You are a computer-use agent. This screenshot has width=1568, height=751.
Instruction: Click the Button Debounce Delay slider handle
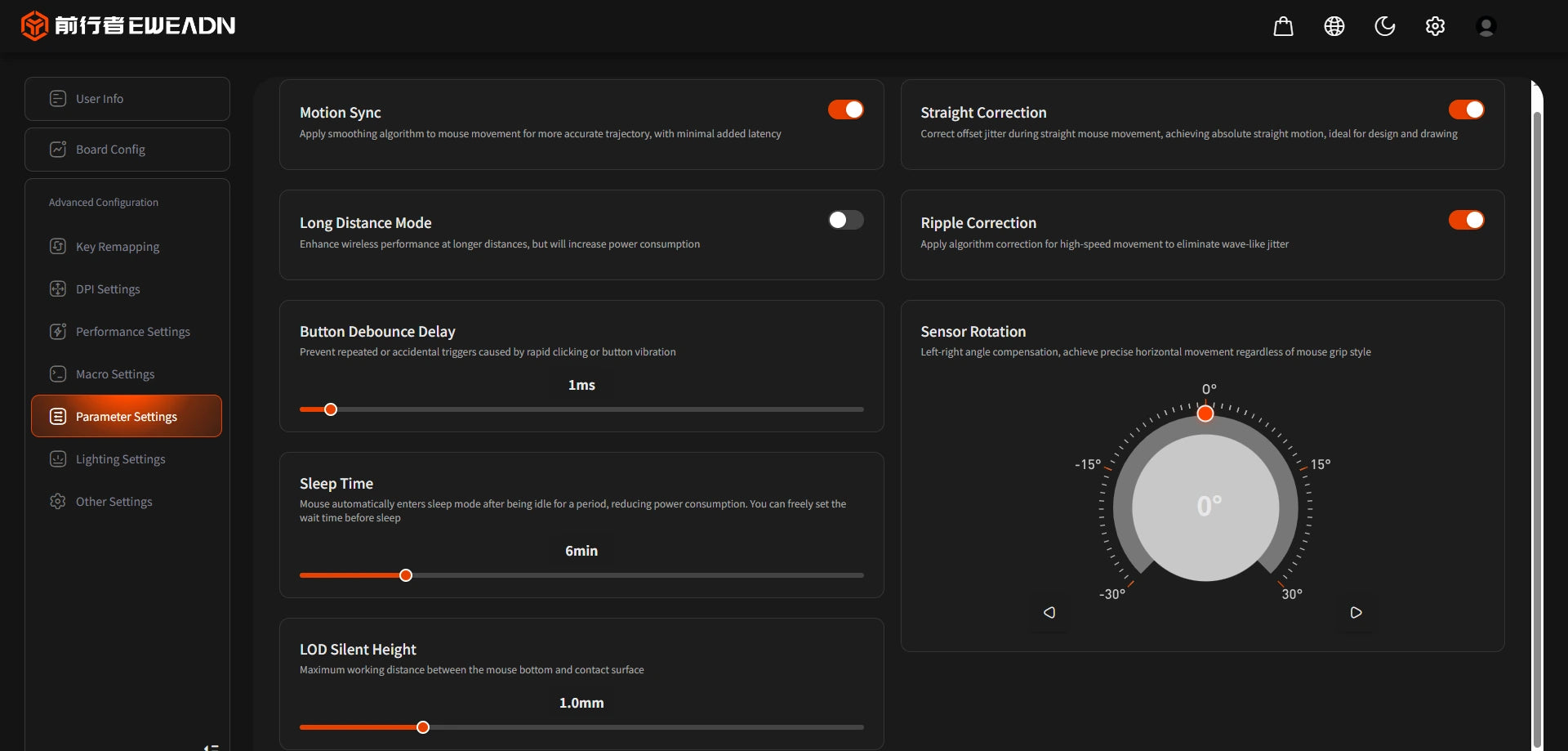331,409
